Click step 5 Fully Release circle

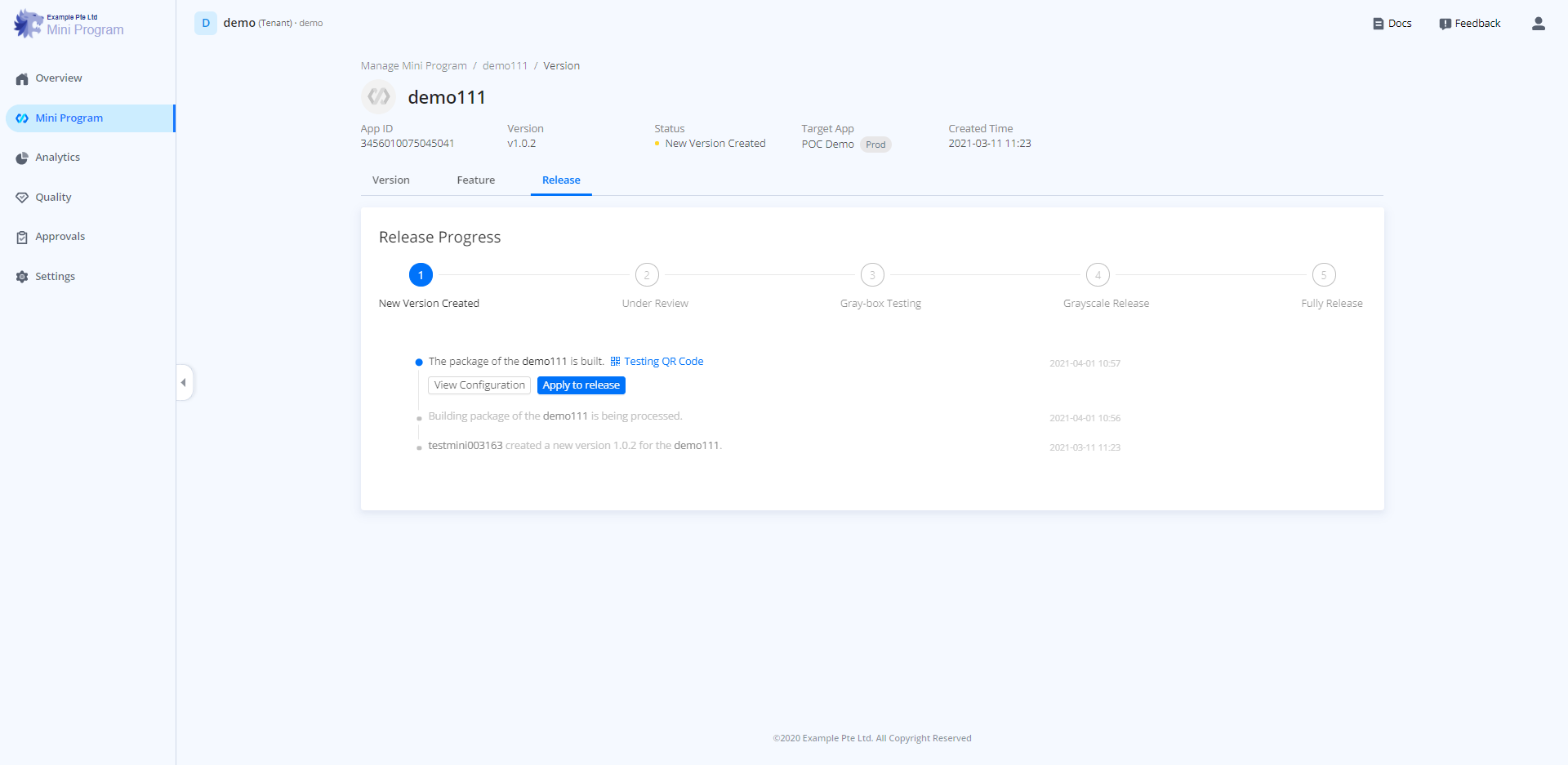[x=1324, y=275]
